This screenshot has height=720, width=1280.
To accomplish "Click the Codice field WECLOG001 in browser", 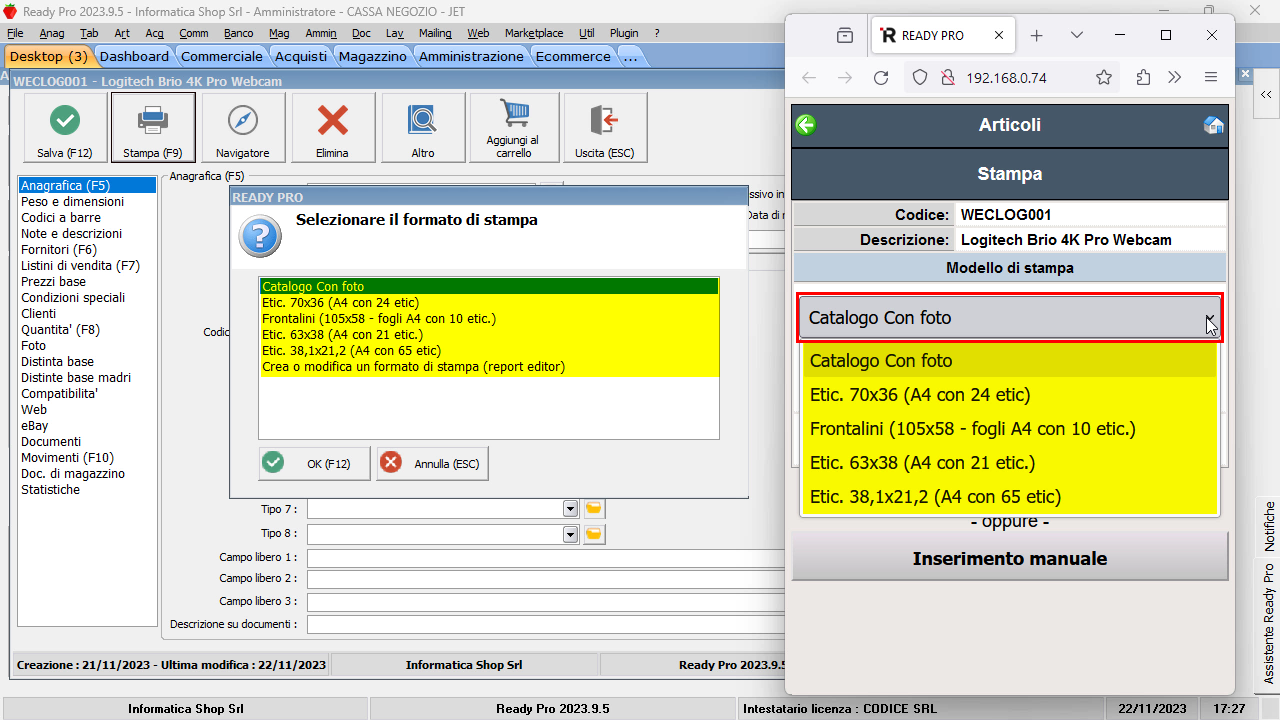I will click(1090, 215).
